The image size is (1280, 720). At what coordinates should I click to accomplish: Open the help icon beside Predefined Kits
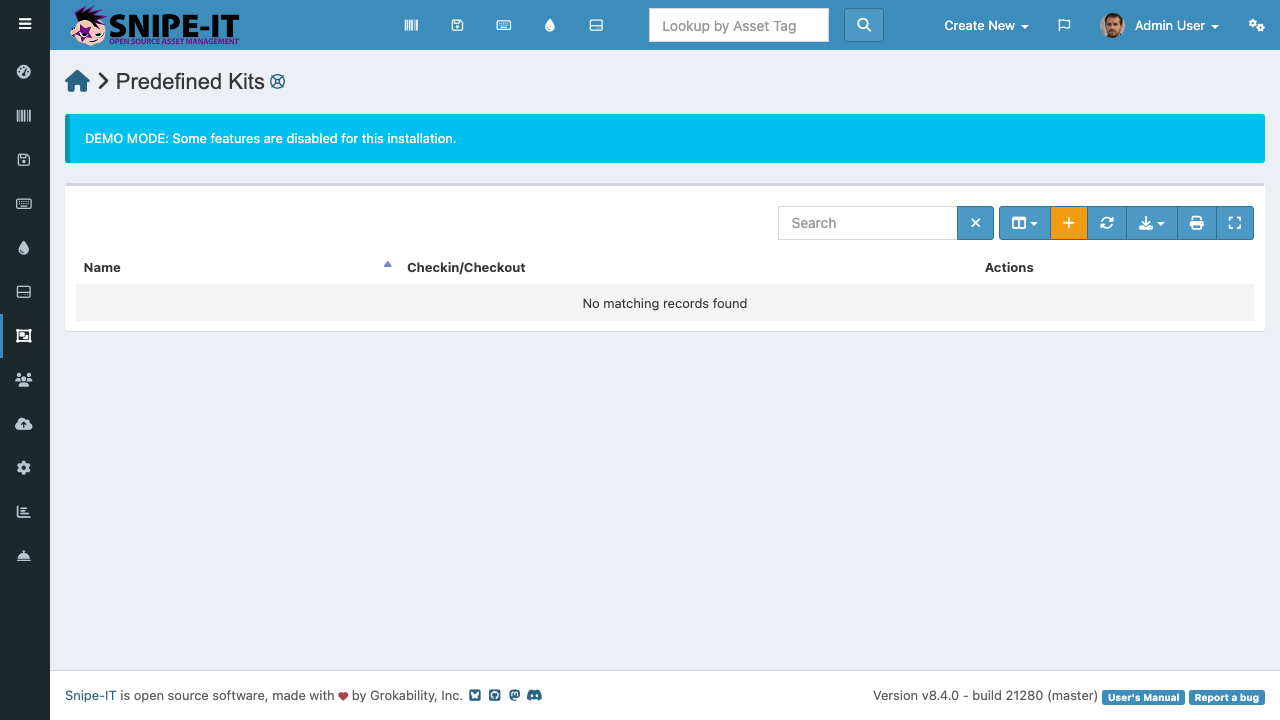(277, 82)
